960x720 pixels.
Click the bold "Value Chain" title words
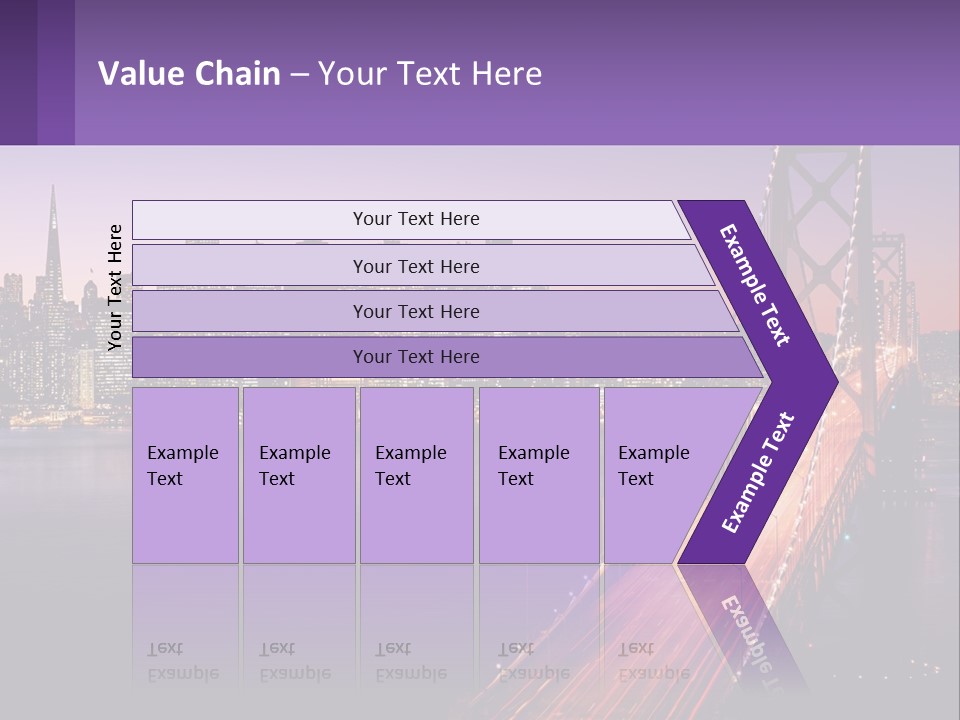click(x=189, y=74)
